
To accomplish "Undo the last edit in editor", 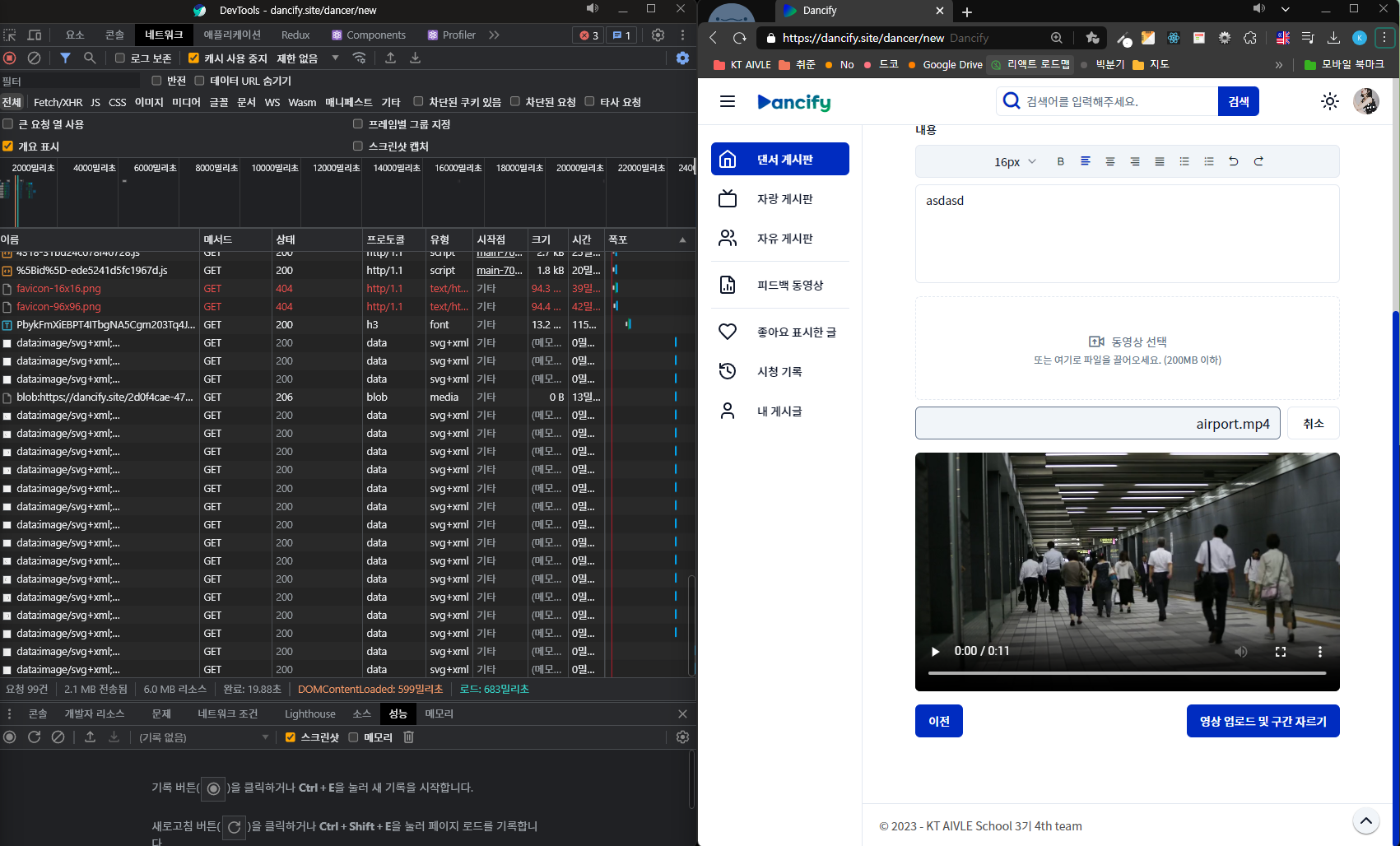I will pos(1234,161).
